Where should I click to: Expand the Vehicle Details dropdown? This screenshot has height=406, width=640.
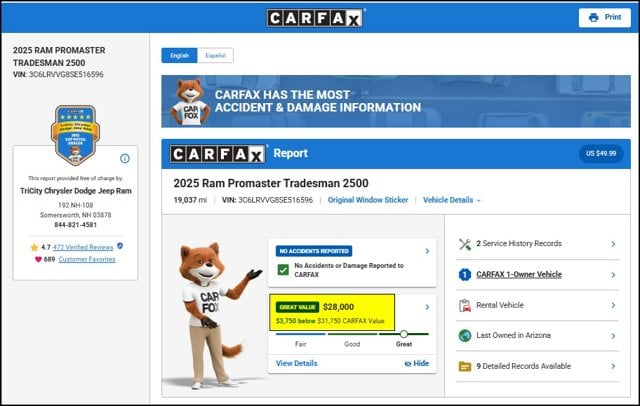click(452, 200)
